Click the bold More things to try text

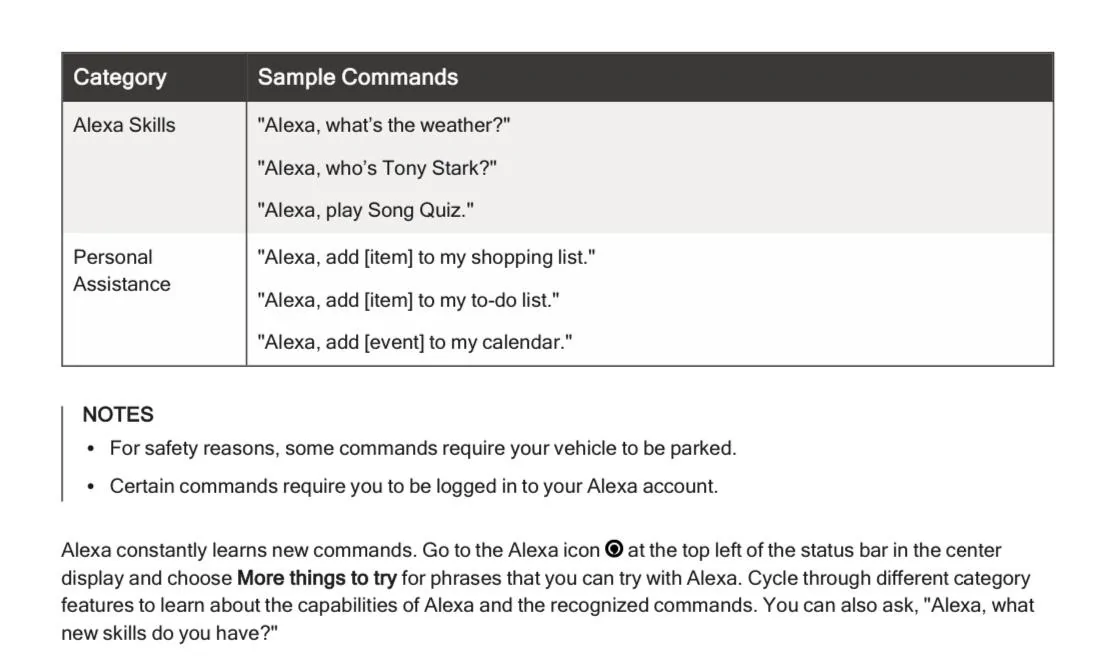[317, 577]
